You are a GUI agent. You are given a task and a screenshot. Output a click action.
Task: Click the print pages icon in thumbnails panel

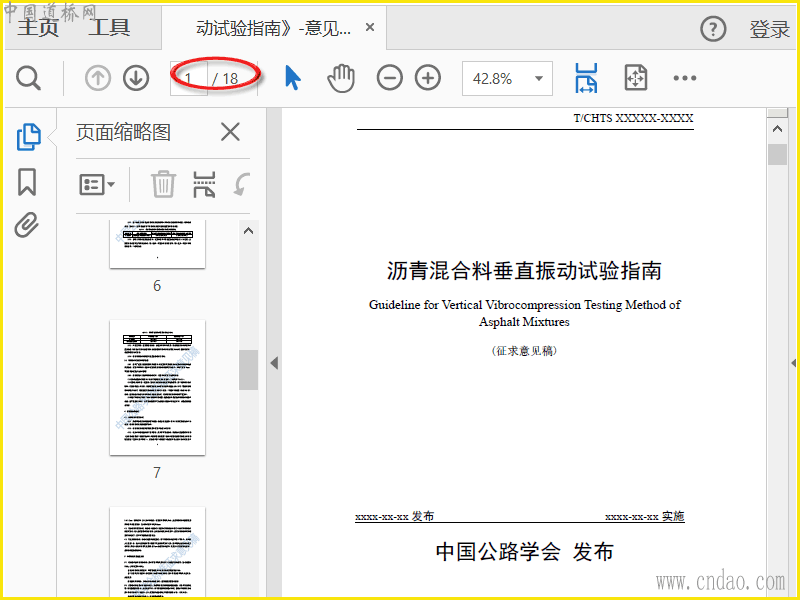[x=204, y=184]
